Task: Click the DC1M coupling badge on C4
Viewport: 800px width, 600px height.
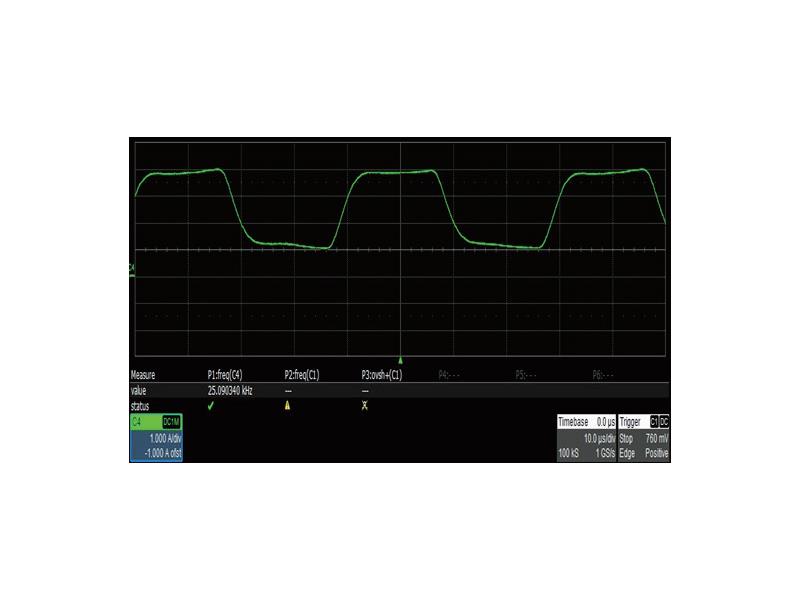Action: (x=171, y=422)
